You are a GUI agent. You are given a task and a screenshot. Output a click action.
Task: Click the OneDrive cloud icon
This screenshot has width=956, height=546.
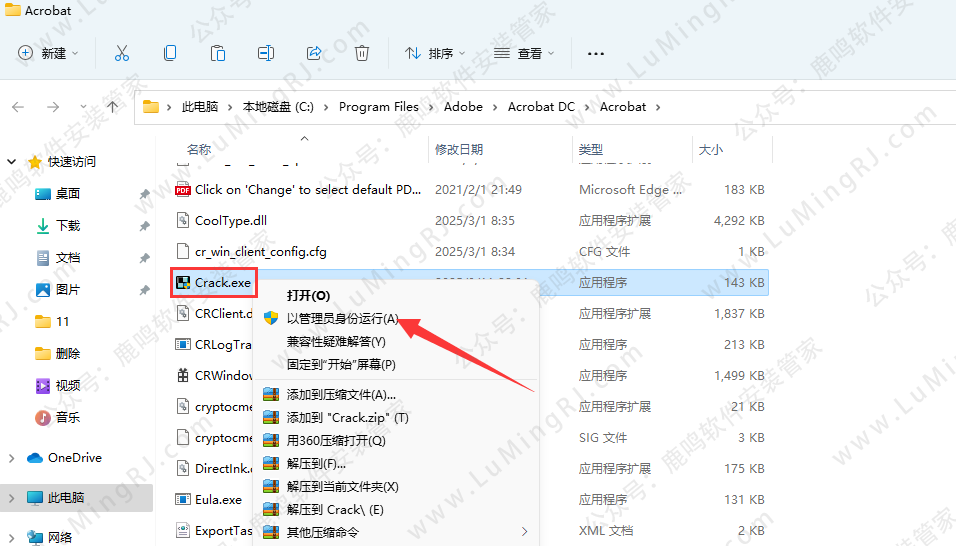click(35, 458)
